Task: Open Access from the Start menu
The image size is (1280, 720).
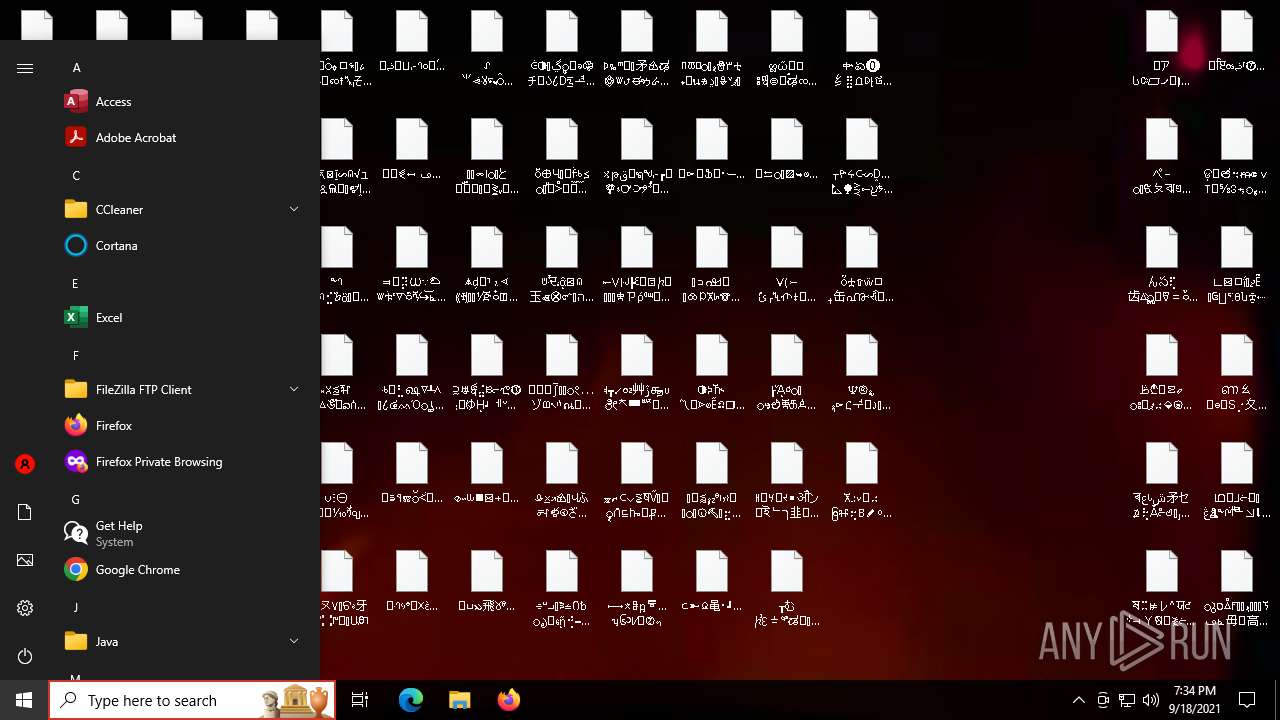Action: [x=180, y=102]
